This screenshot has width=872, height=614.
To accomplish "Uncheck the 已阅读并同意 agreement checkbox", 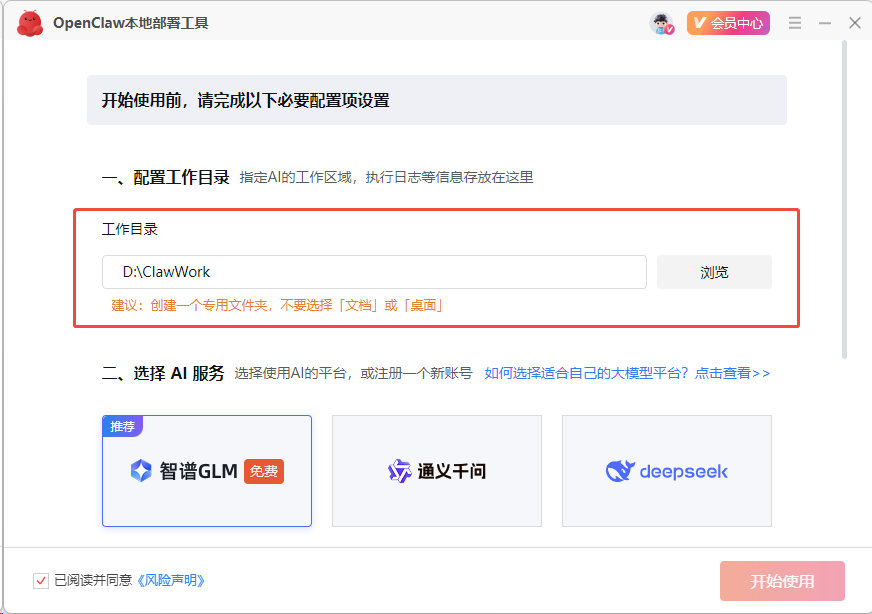I will (x=40, y=580).
